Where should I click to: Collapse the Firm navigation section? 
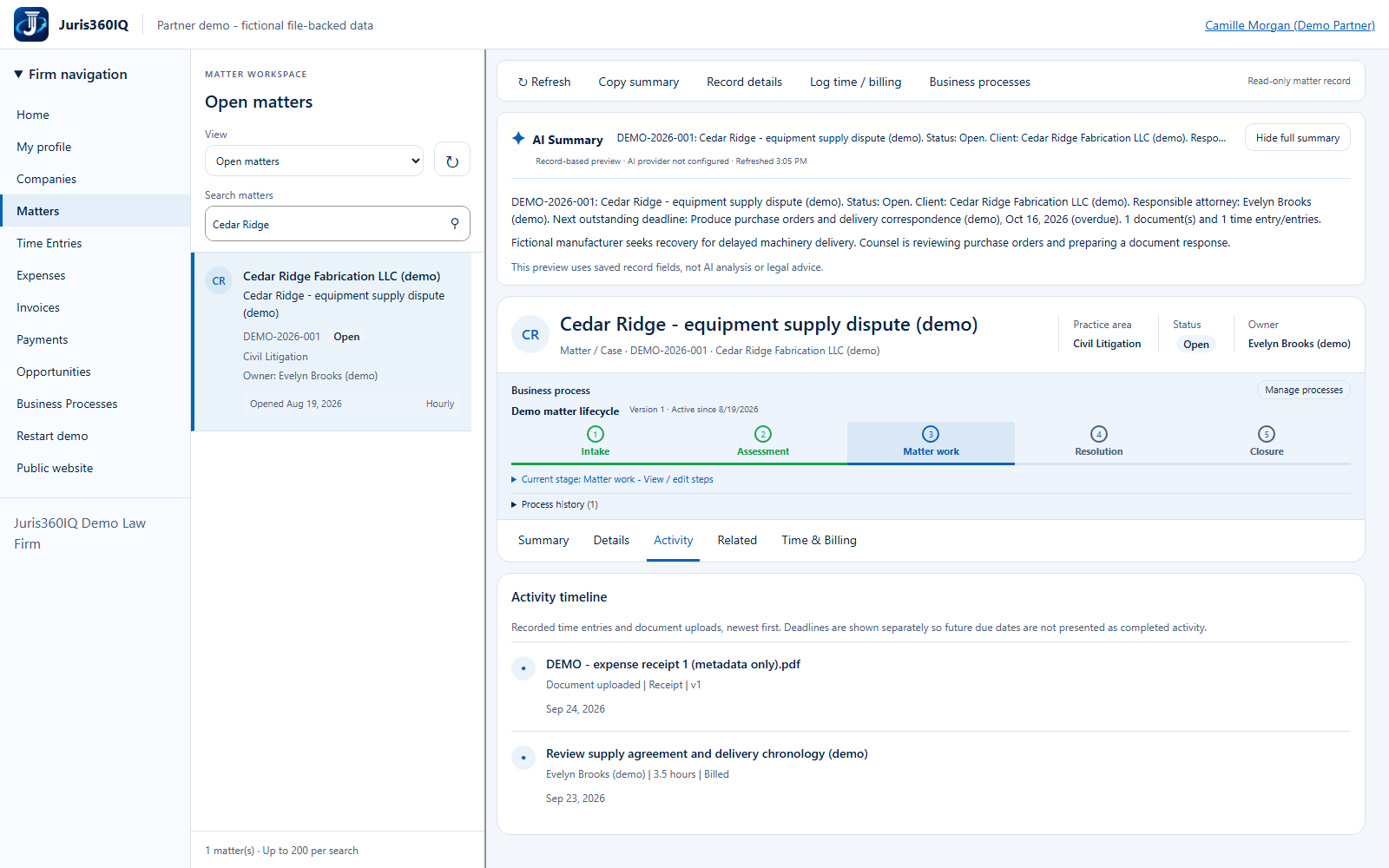click(x=70, y=75)
